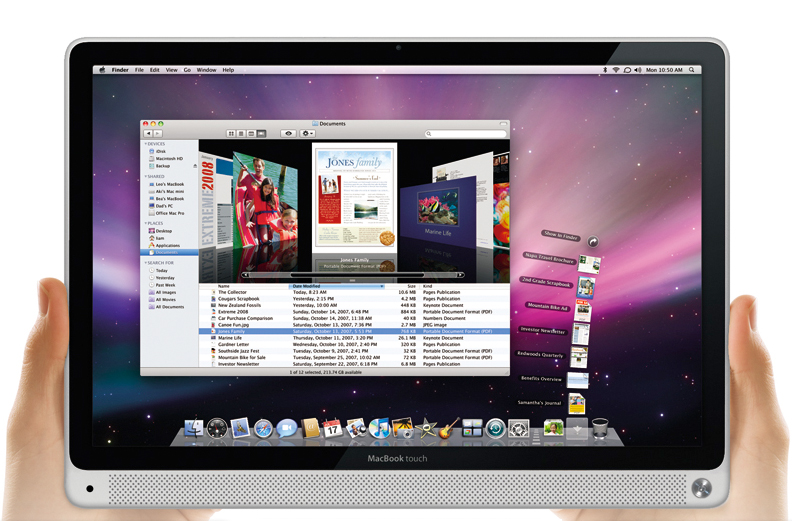Open Safari from the Dock
Image resolution: width=792 pixels, height=521 pixels.
(x=263, y=430)
